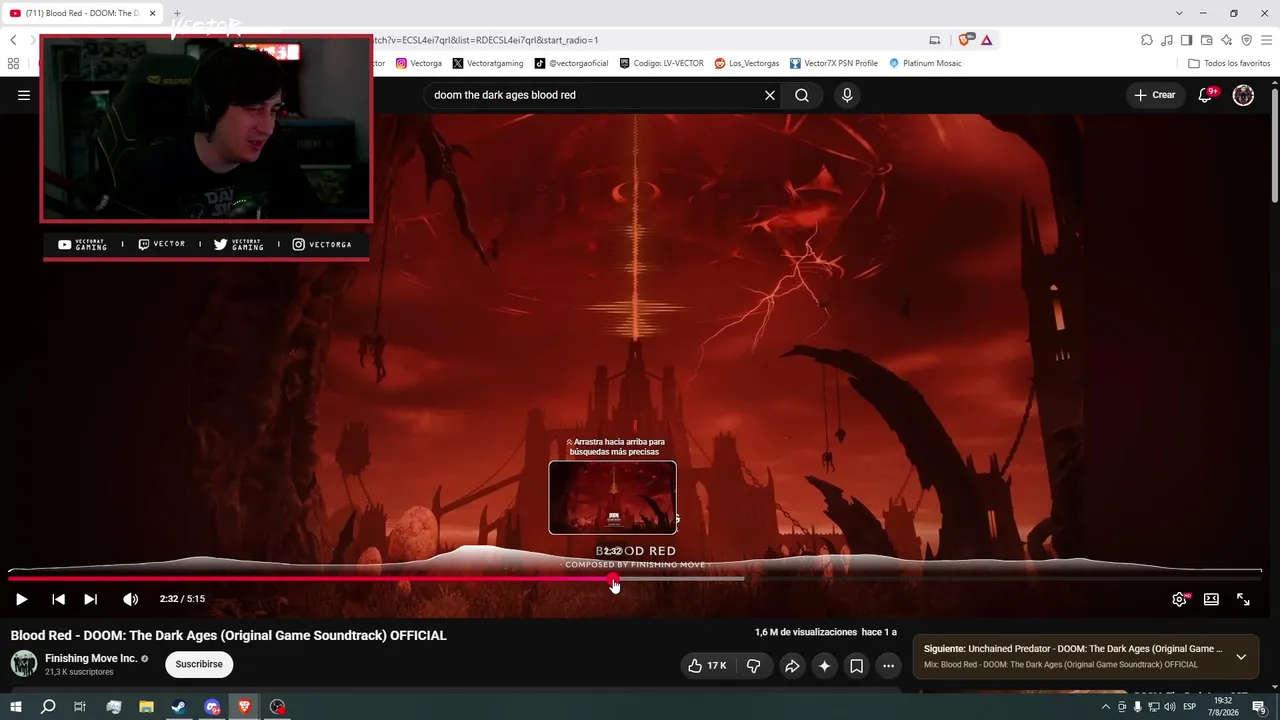Viewport: 1280px width, 720px height.
Task: Open the Brave VPN shield icon
Action: click(x=1247, y=40)
